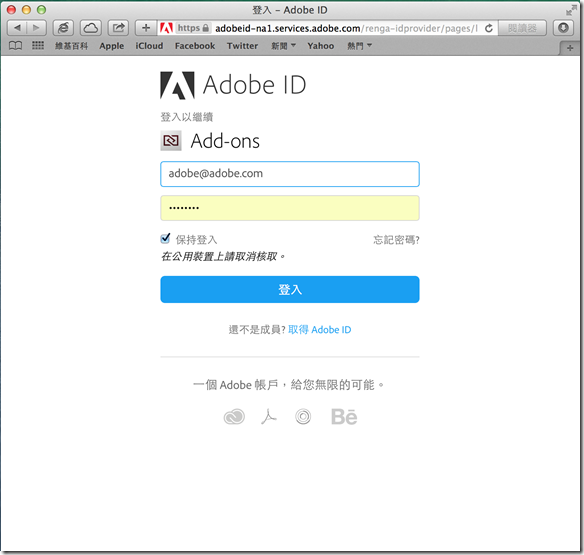
Task: Click the Internet Explorer-style toolbar icon
Action: click(63, 28)
